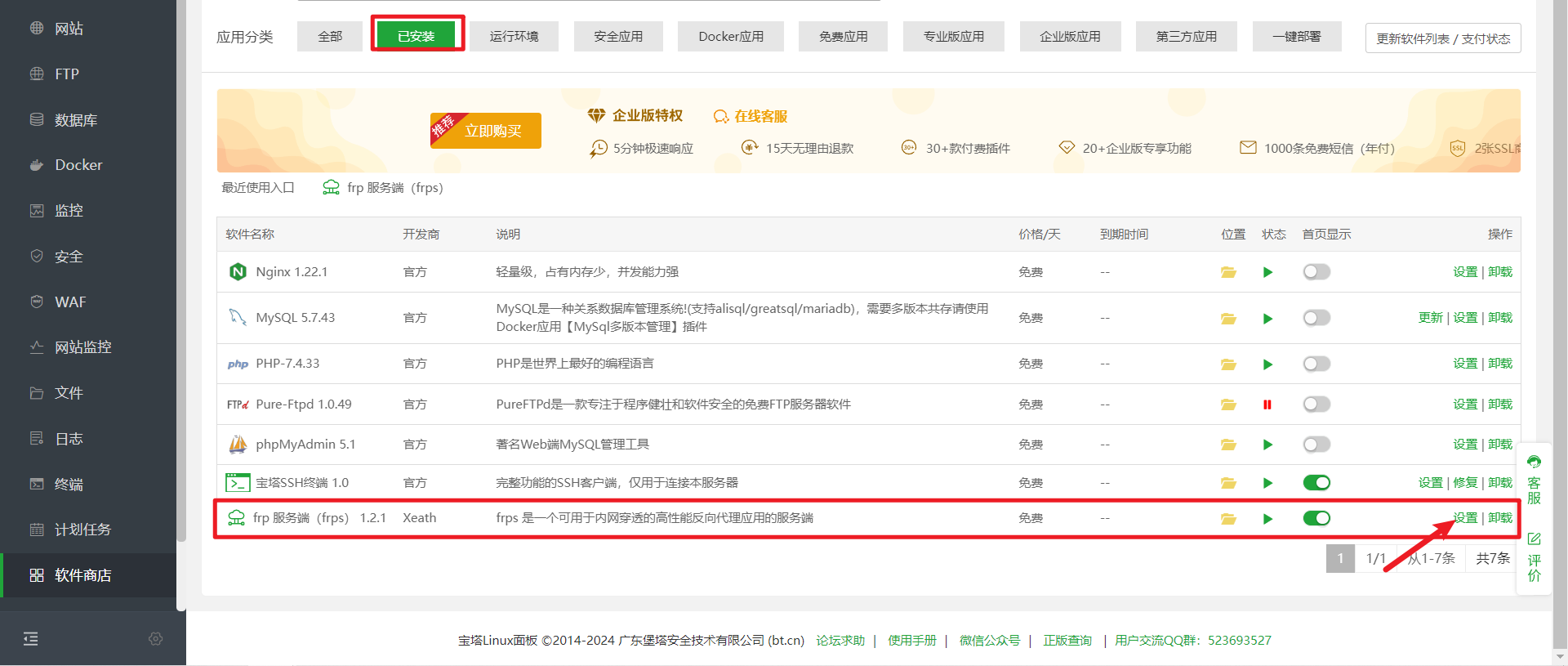Select the Docker应用 category tab

(731, 36)
